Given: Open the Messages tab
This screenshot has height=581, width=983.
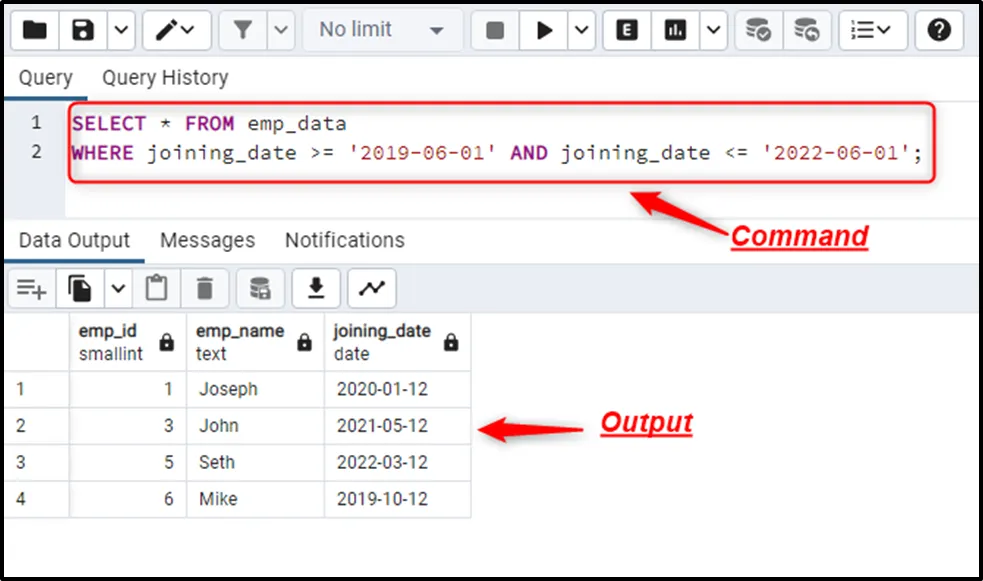Looking at the screenshot, I should coord(207,240).
